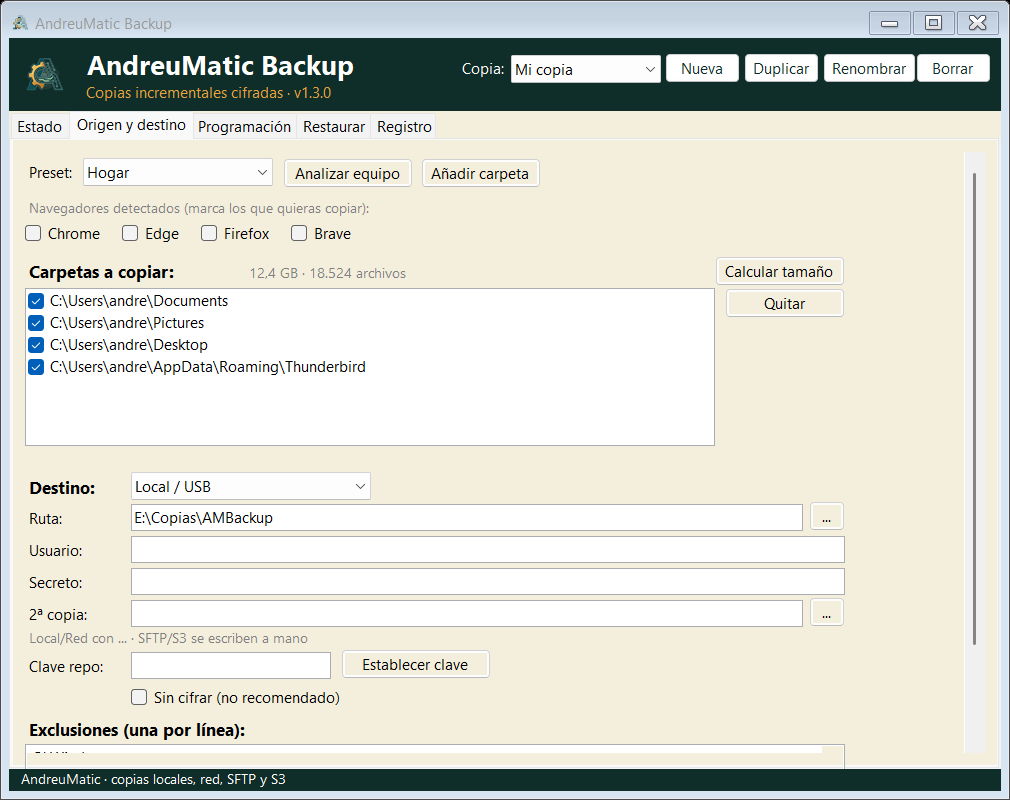
Task: Check the Firefox browser option
Action: click(209, 233)
